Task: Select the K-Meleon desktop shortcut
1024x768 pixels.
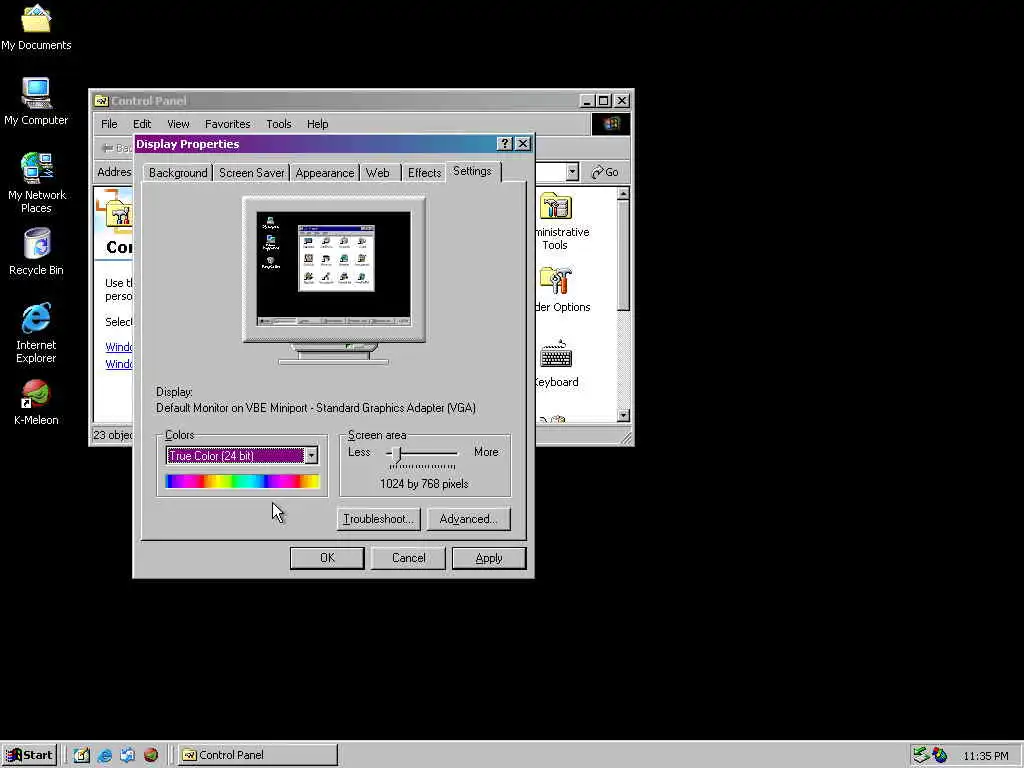Action: pyautogui.click(x=36, y=402)
